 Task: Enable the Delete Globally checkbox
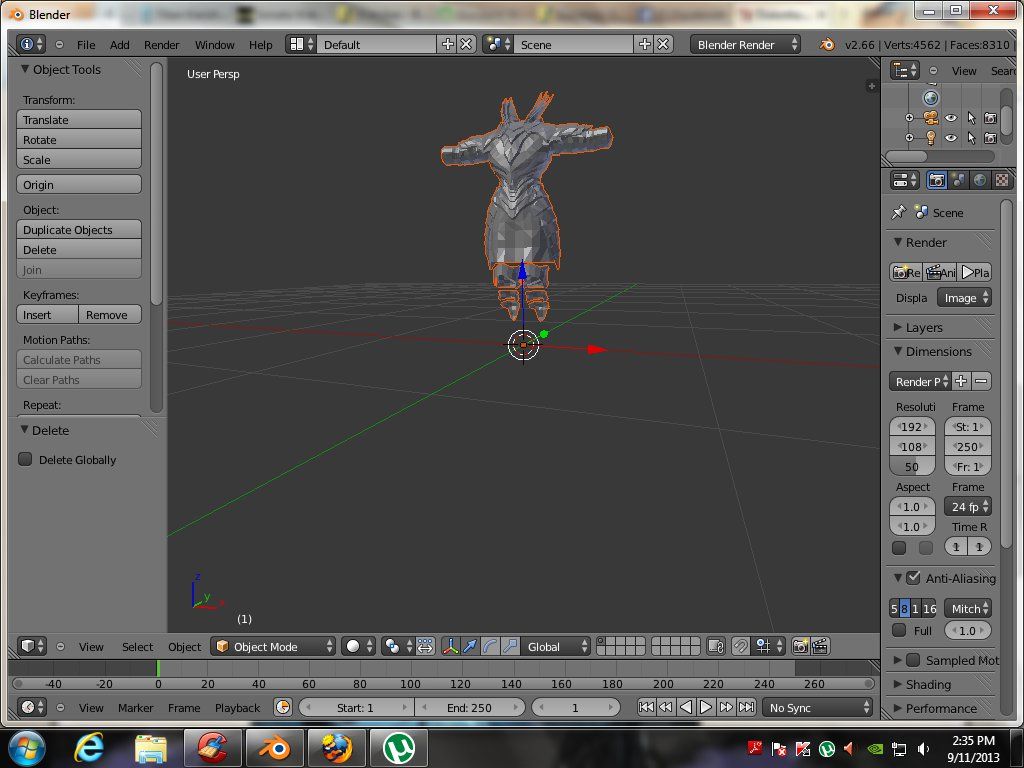click(26, 460)
